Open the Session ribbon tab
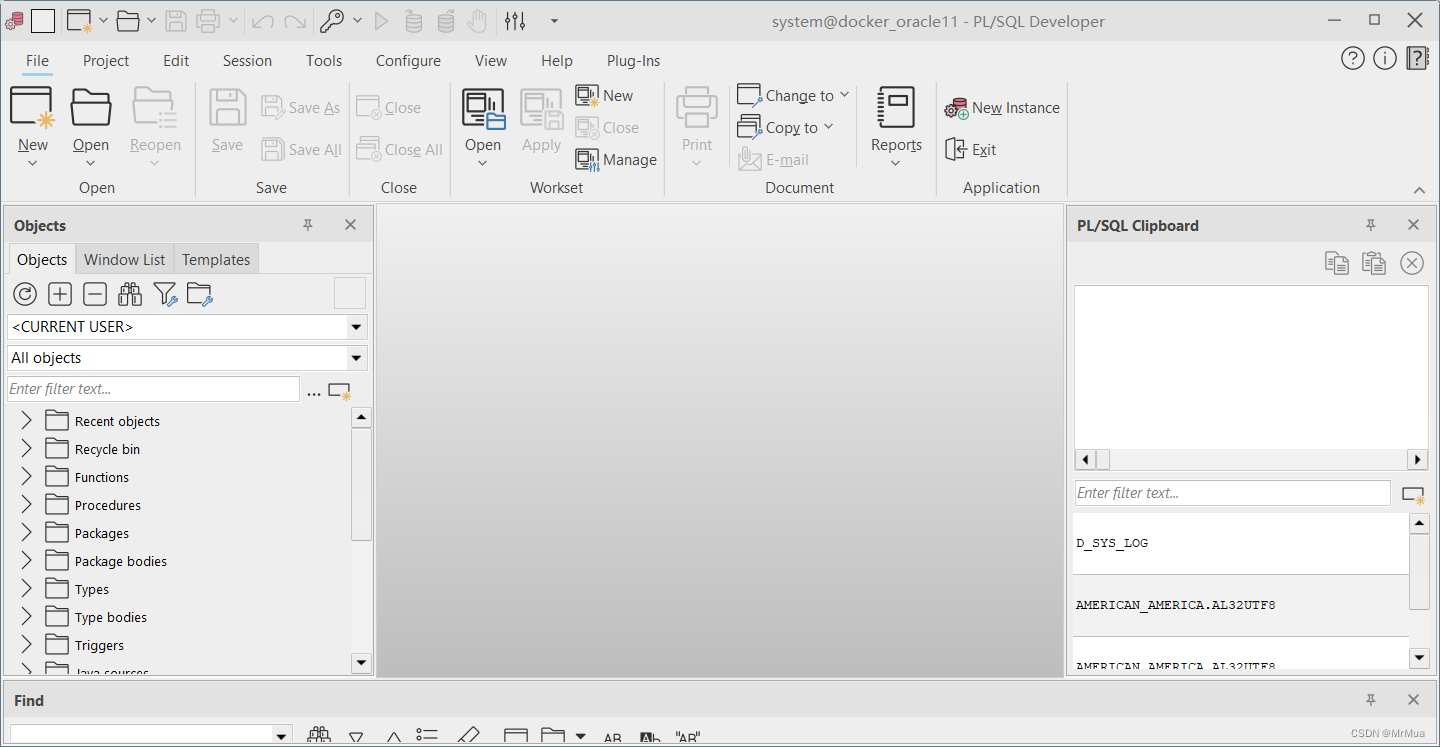 (x=247, y=61)
